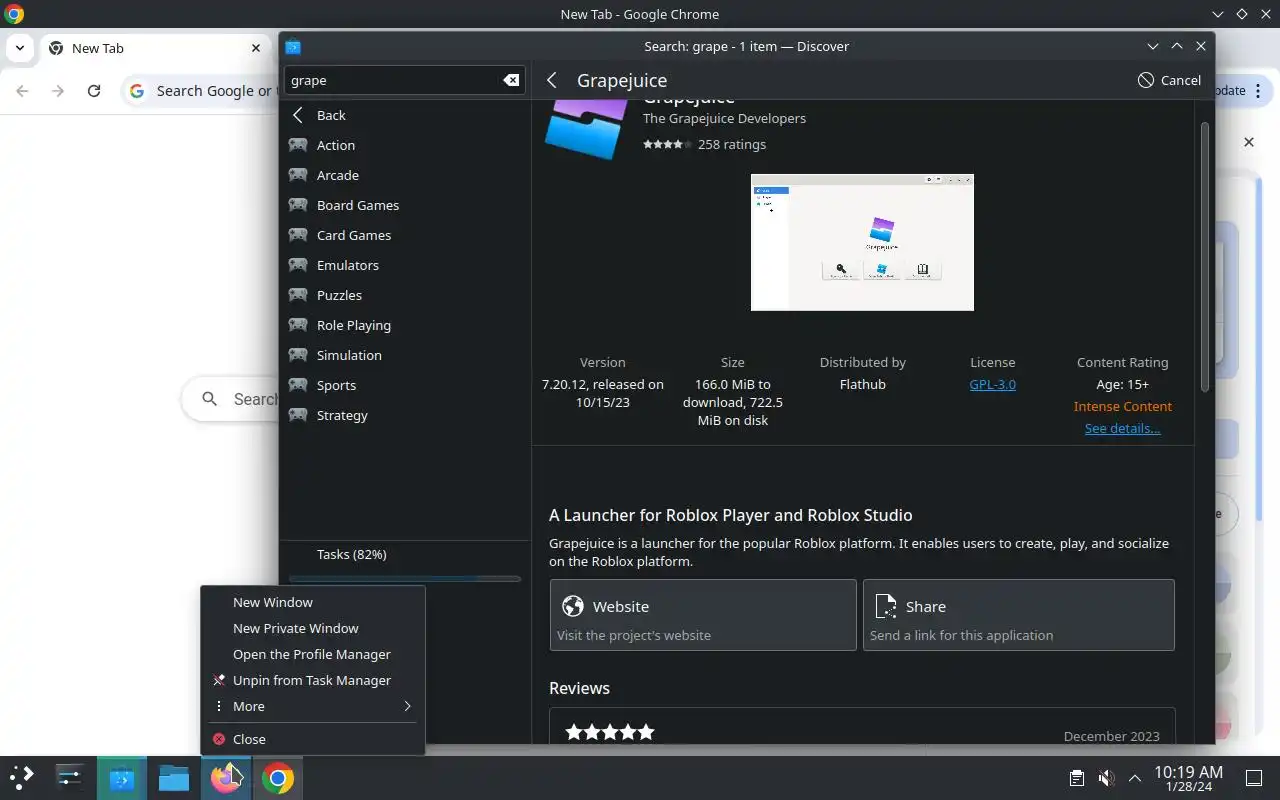Reload the Chrome page
Image resolution: width=1280 pixels, height=800 pixels.
point(94,91)
